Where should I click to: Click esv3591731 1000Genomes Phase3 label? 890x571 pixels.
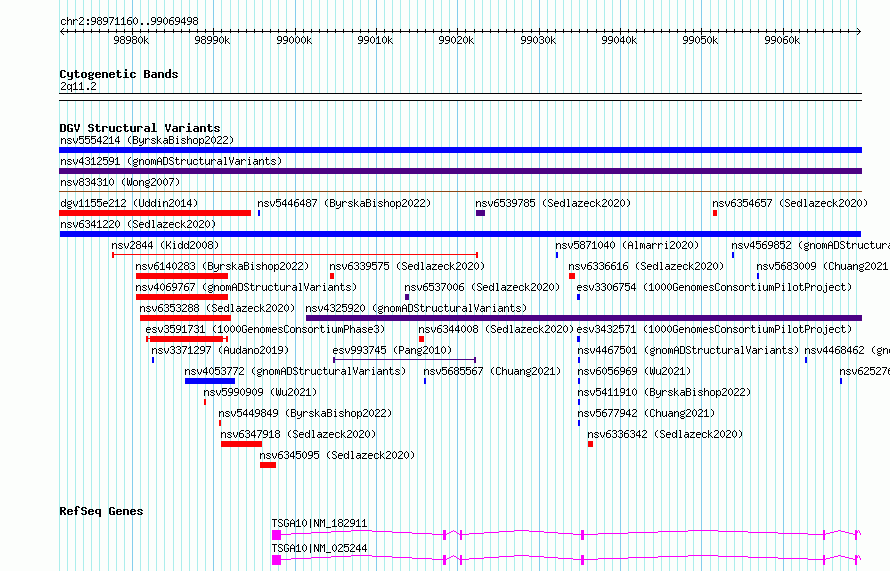[265, 329]
